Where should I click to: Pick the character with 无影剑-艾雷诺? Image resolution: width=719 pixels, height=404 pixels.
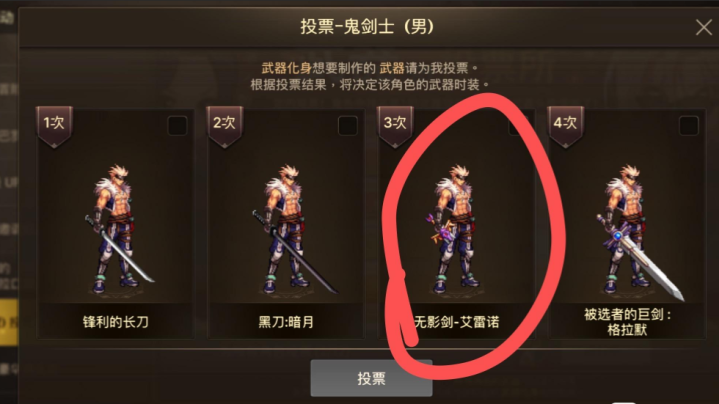tap(454, 229)
